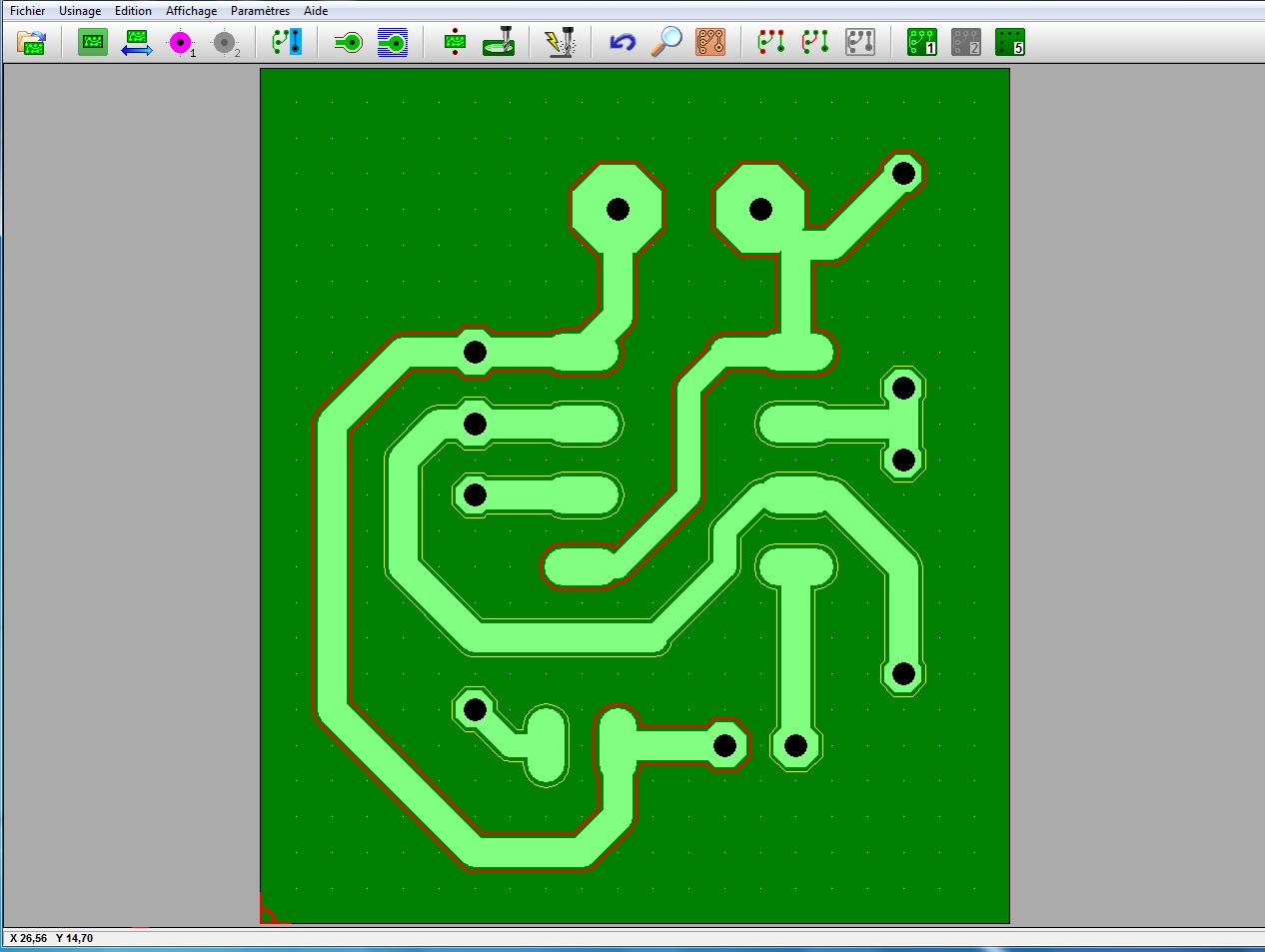Click the top-left octagonal pad on the board

[x=618, y=209]
